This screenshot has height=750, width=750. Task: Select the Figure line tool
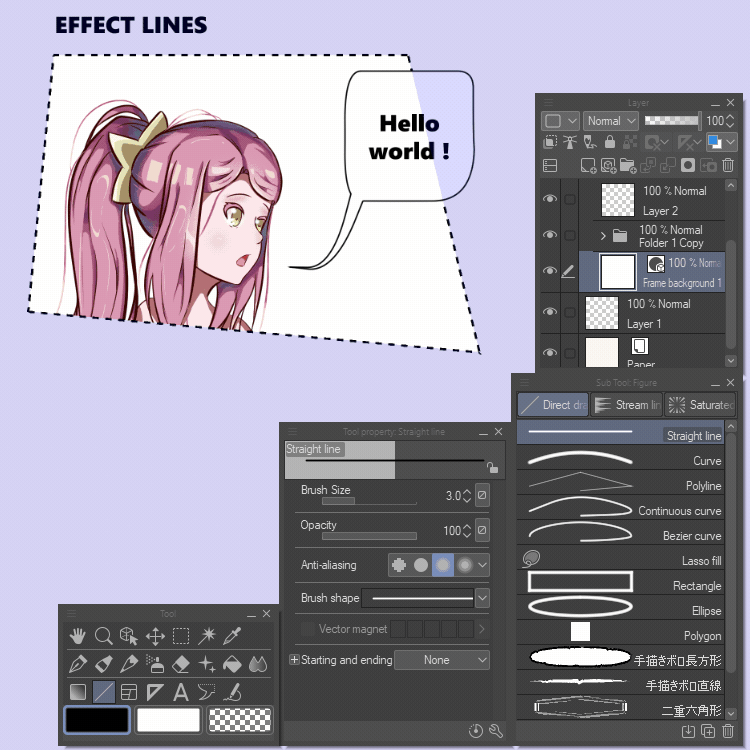104,692
